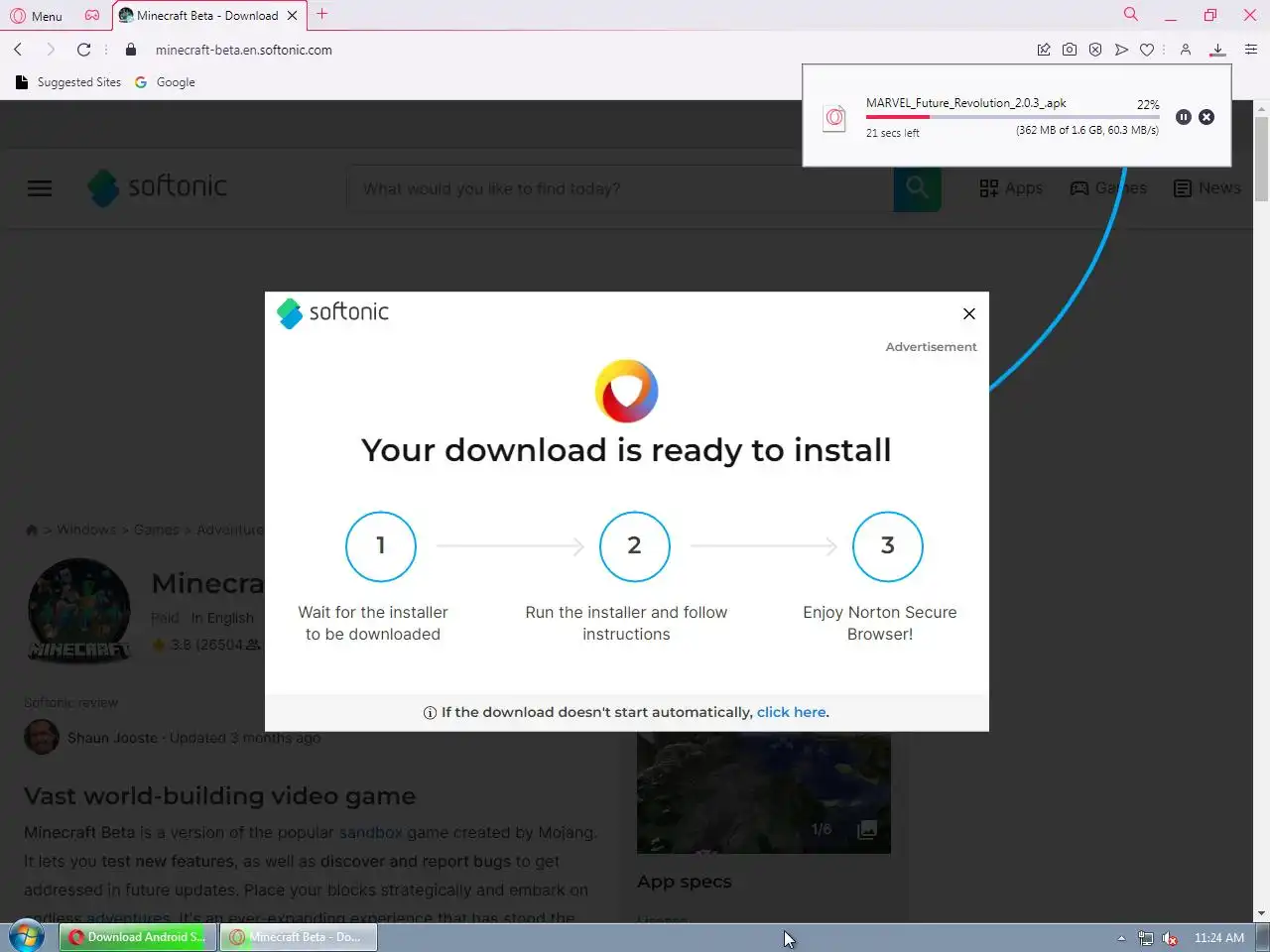Open the profile account icon
This screenshot has height=952, width=1270.
click(1185, 50)
